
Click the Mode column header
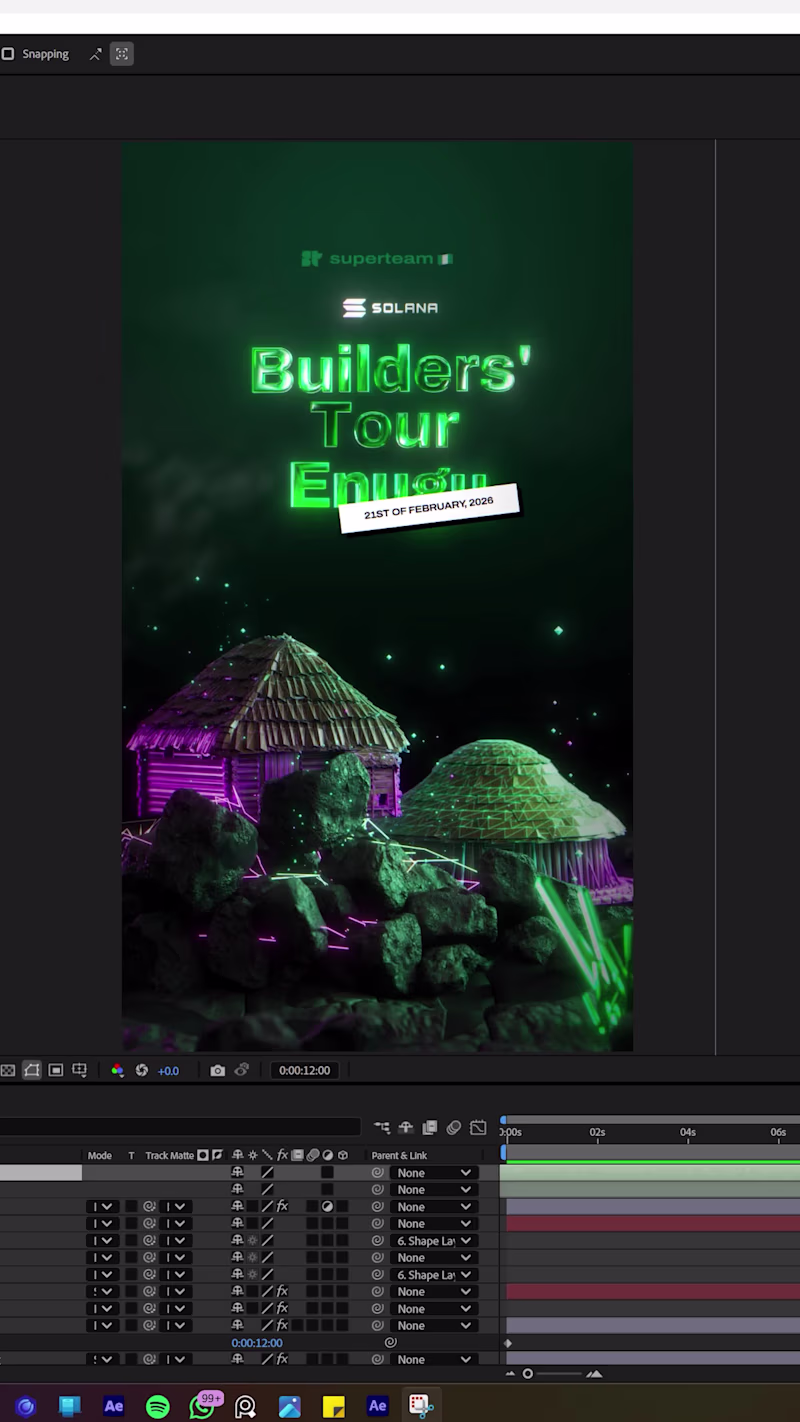click(x=100, y=1155)
